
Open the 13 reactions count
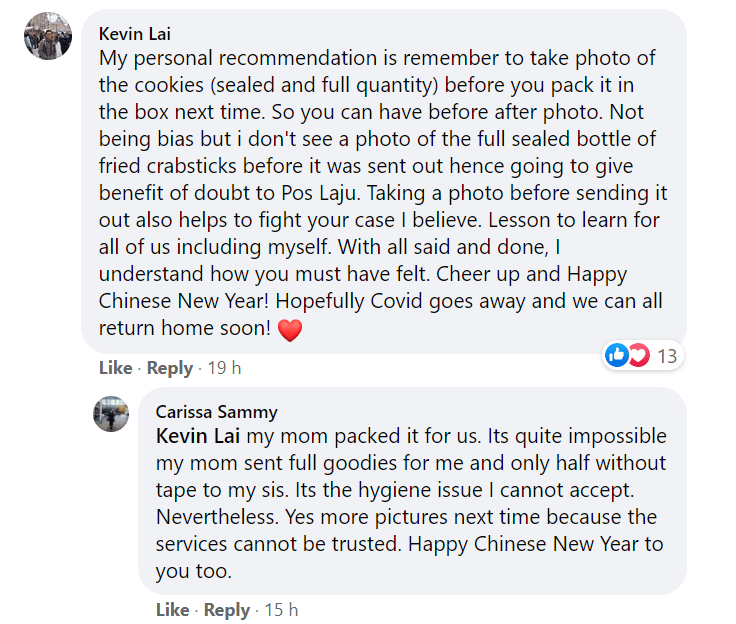point(667,356)
